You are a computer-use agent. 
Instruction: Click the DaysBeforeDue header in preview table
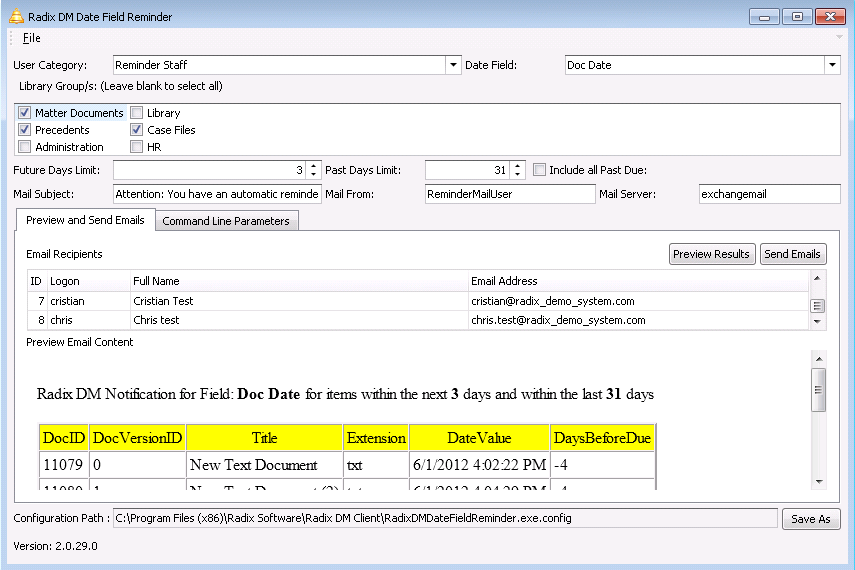603,438
